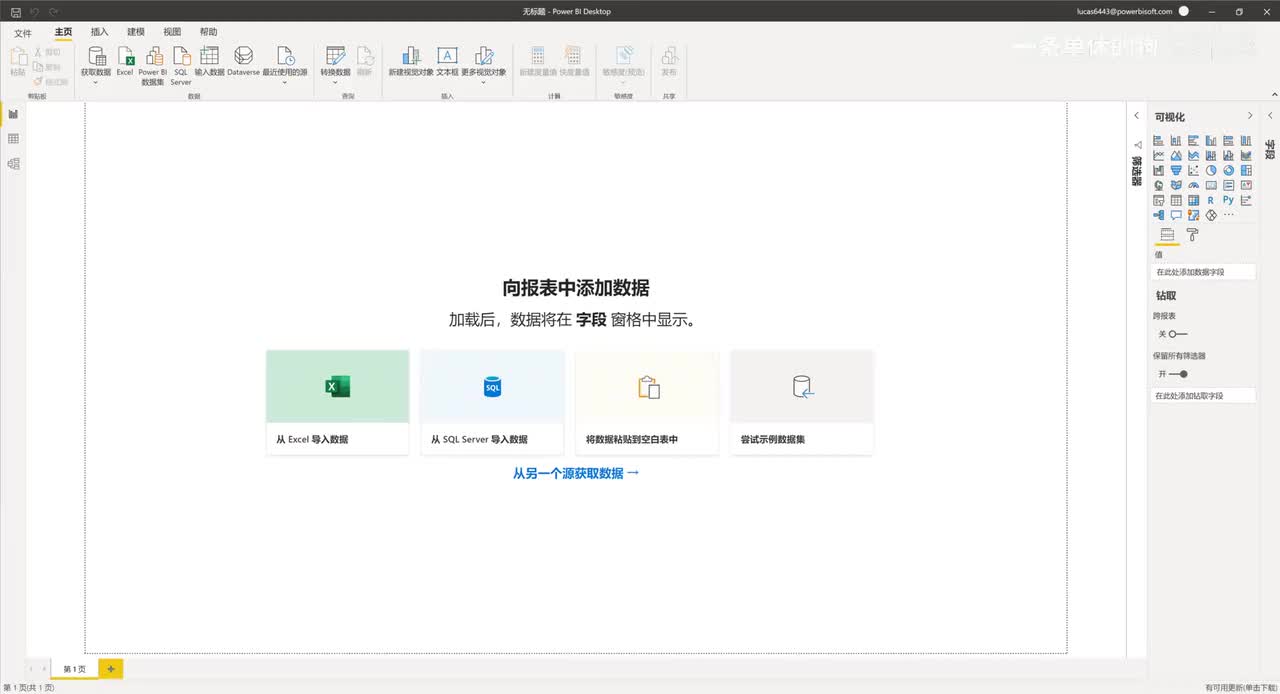This screenshot has height=694, width=1280.
Task: Switch to Model view in left sidebar
Action: point(13,164)
